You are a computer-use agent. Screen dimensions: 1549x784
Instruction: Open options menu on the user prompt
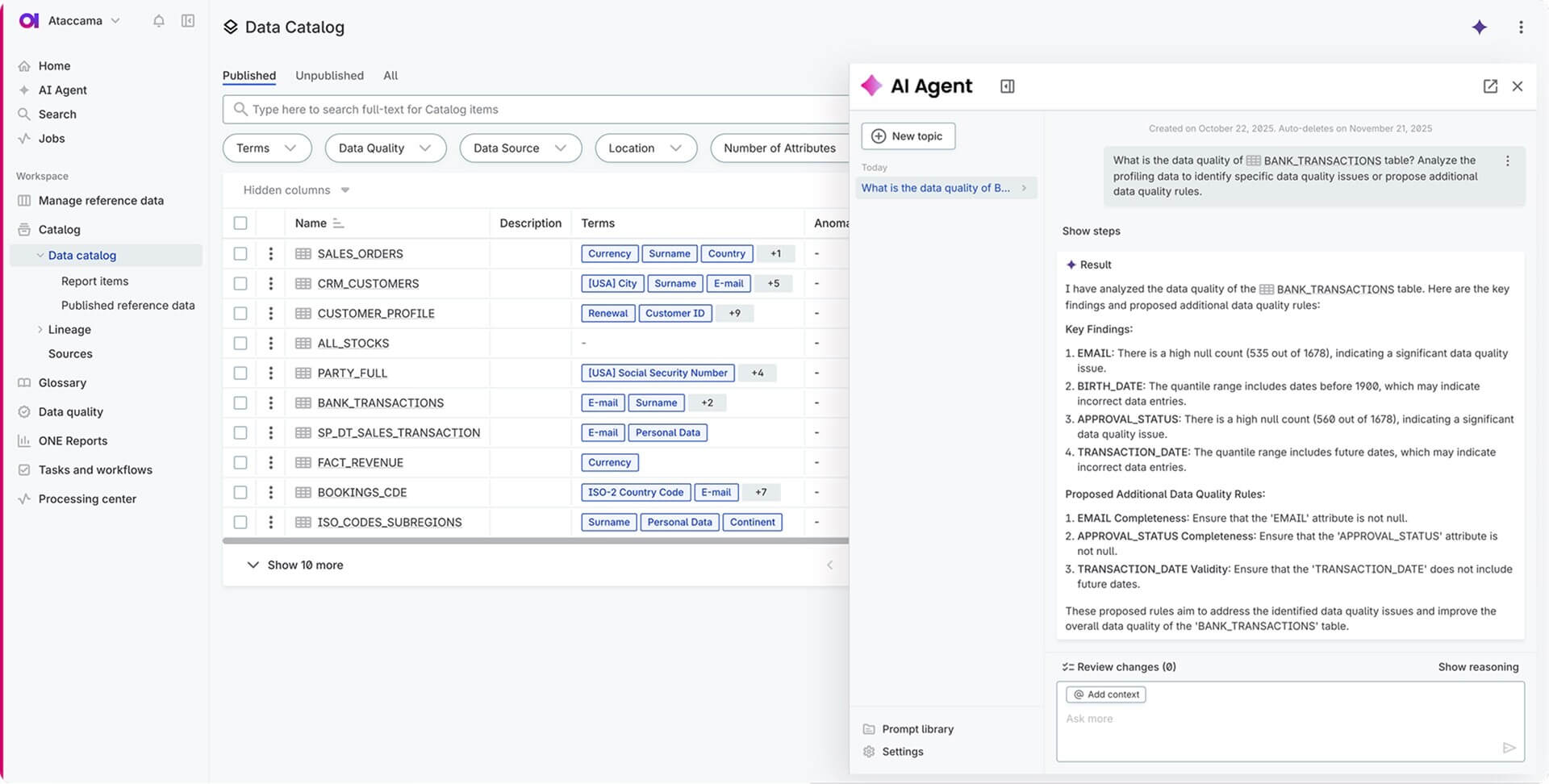click(x=1507, y=161)
